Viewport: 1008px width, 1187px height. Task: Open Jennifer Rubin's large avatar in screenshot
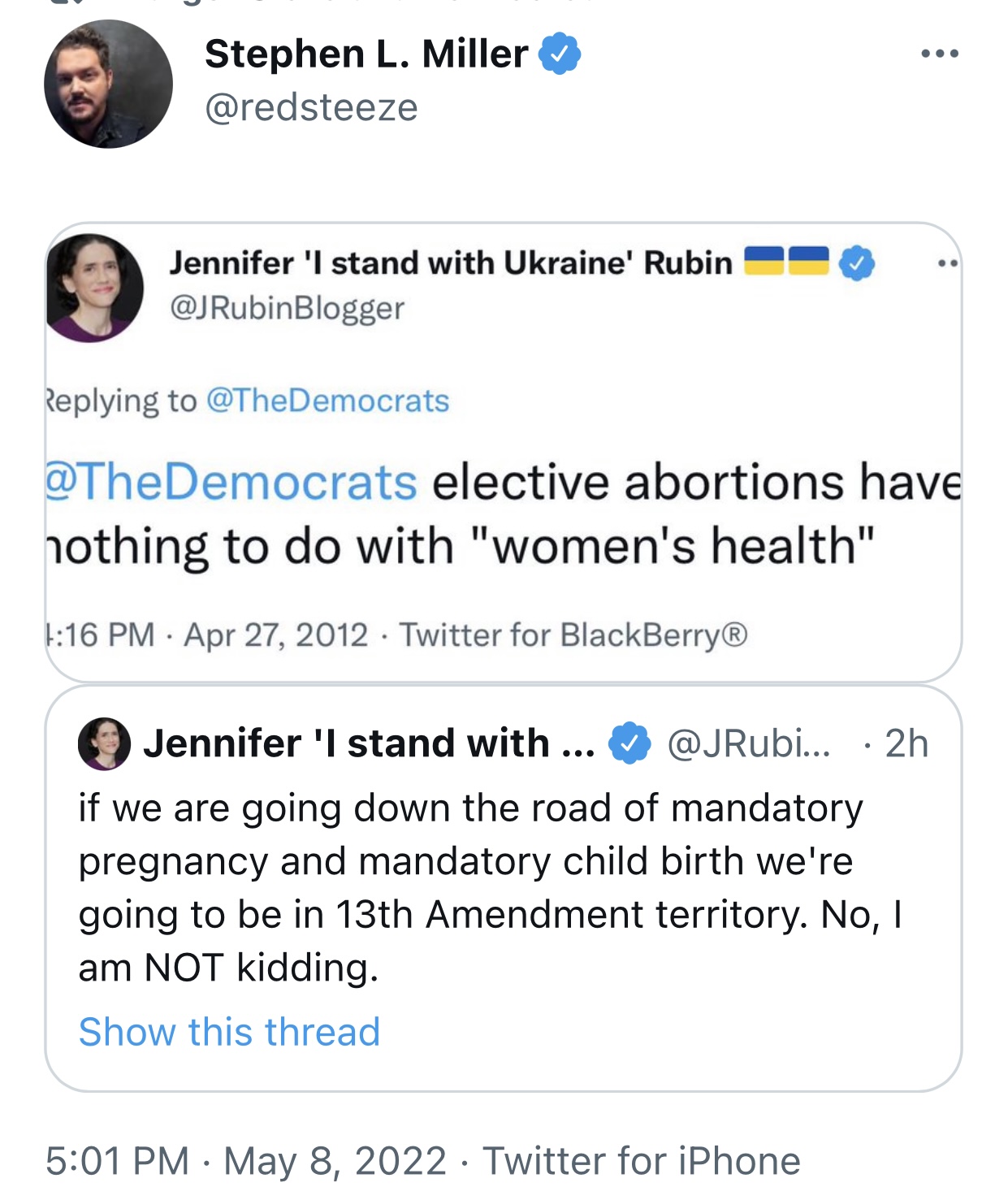coord(93,288)
